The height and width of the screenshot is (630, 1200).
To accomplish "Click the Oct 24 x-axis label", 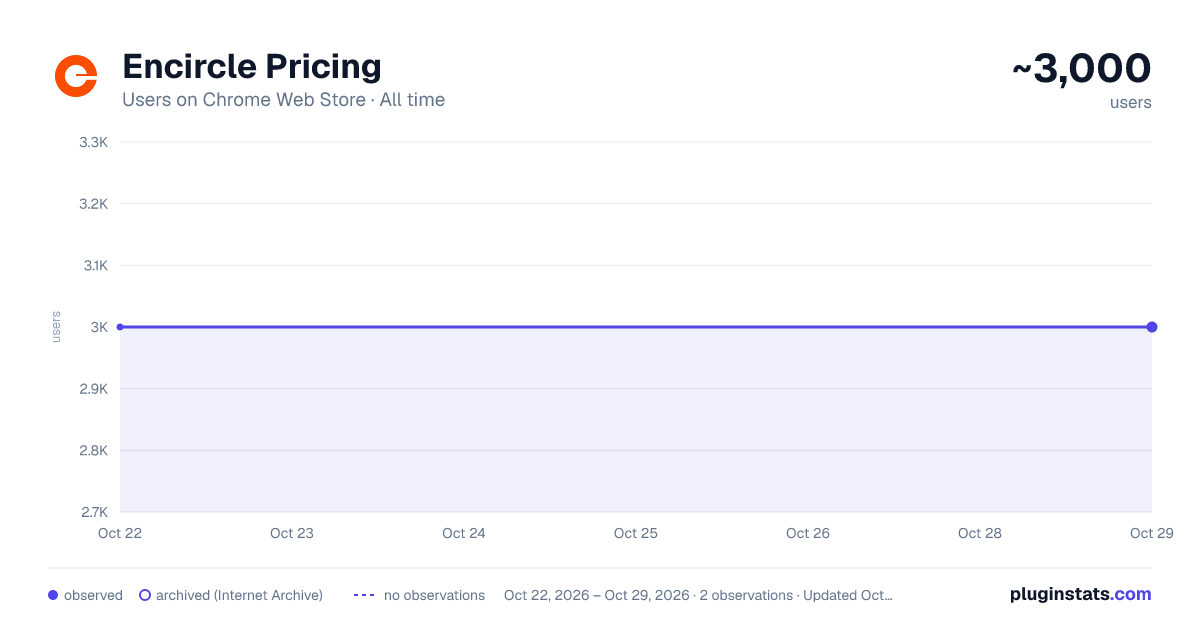I will coord(464,533).
